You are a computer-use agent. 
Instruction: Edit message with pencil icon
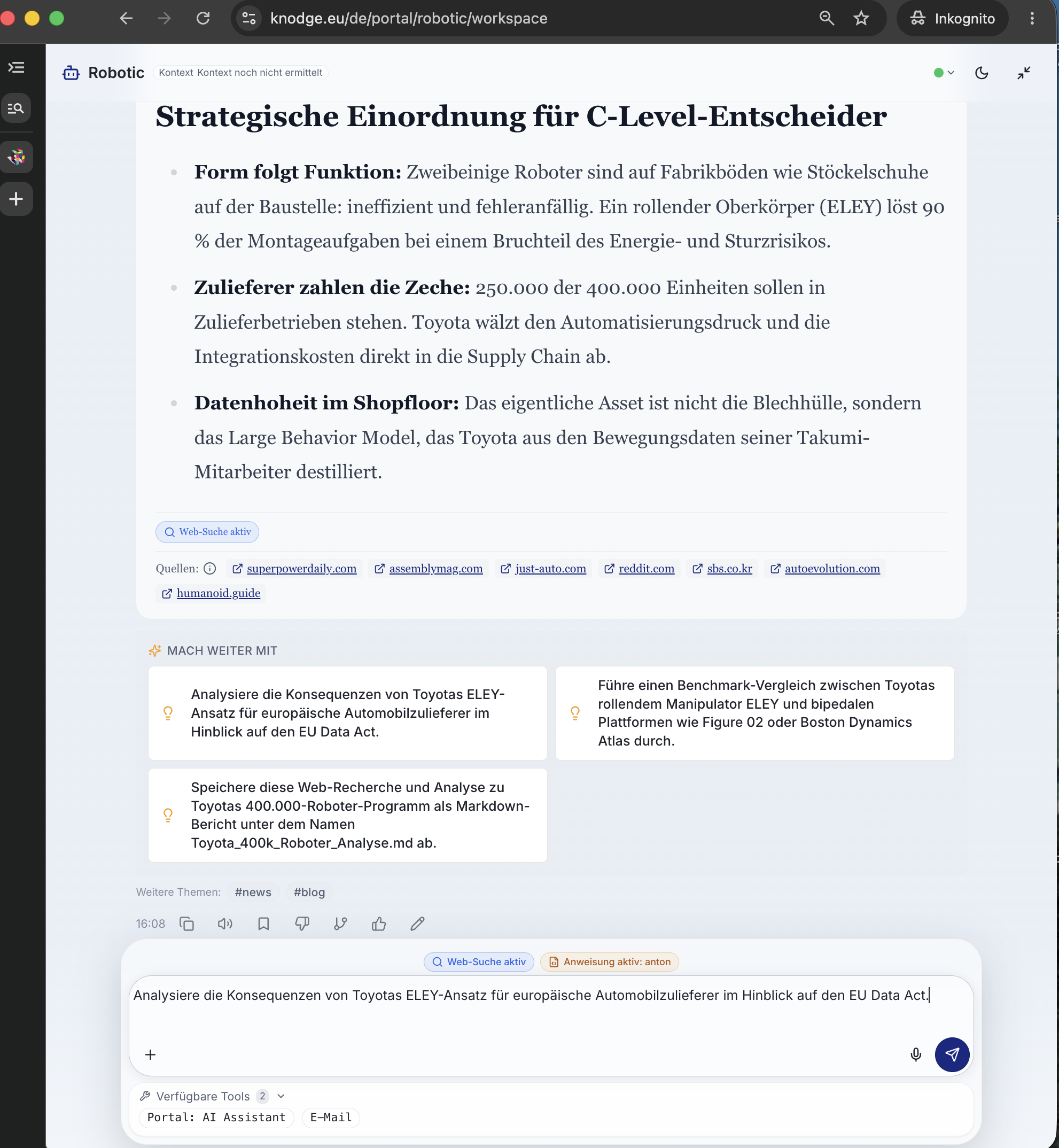click(417, 924)
